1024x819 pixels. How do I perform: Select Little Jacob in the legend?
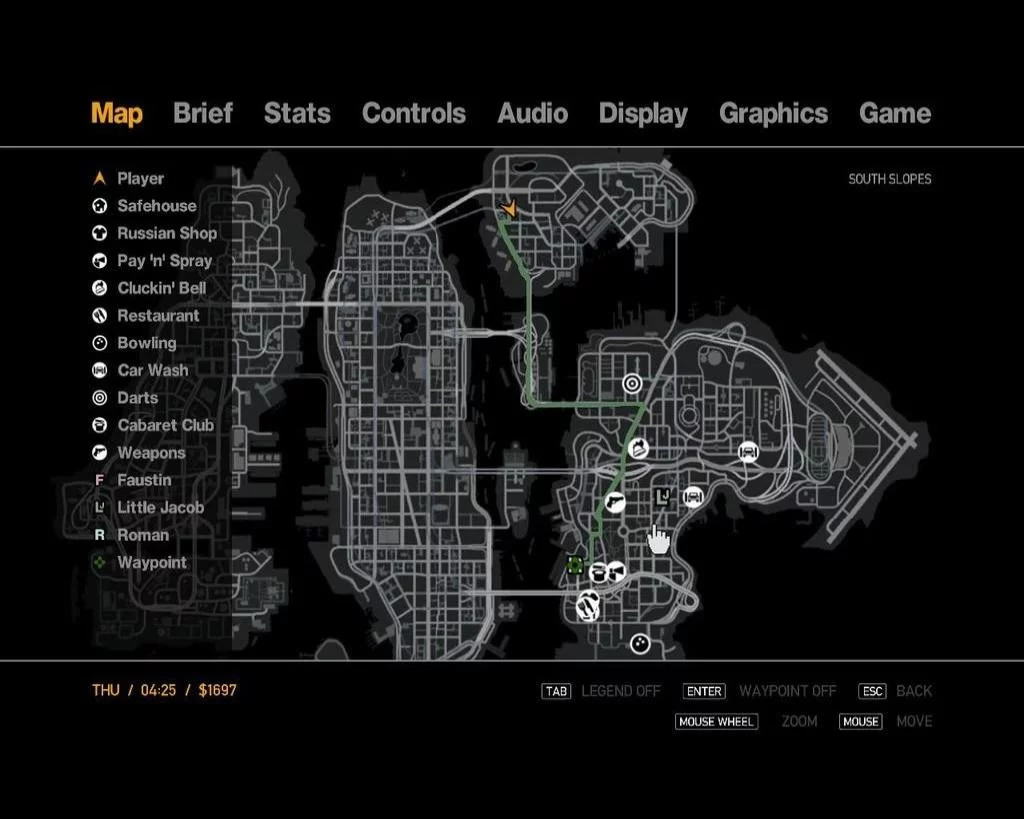coord(148,507)
